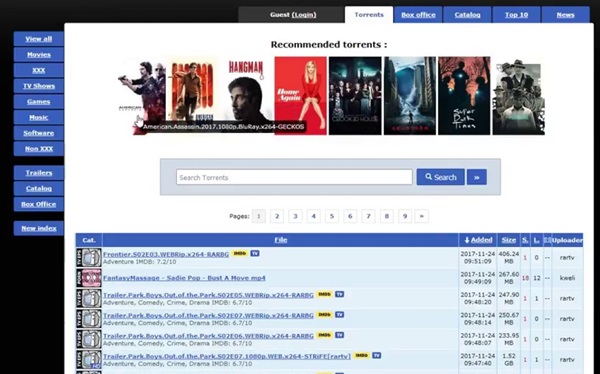This screenshot has height=374, width=600.
Task: Click the IMDB badge beside Frontier.S02E03
Action: click(240, 253)
